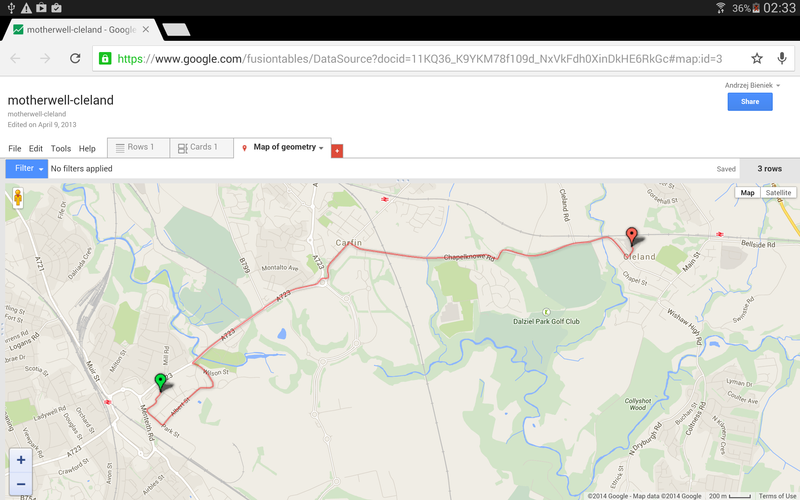Click the blue Share button
Image resolution: width=800 pixels, height=500 pixels.
tap(749, 102)
